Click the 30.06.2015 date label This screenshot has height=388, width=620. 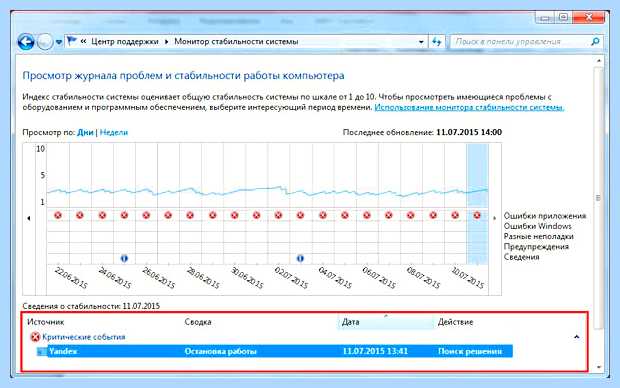pos(247,277)
